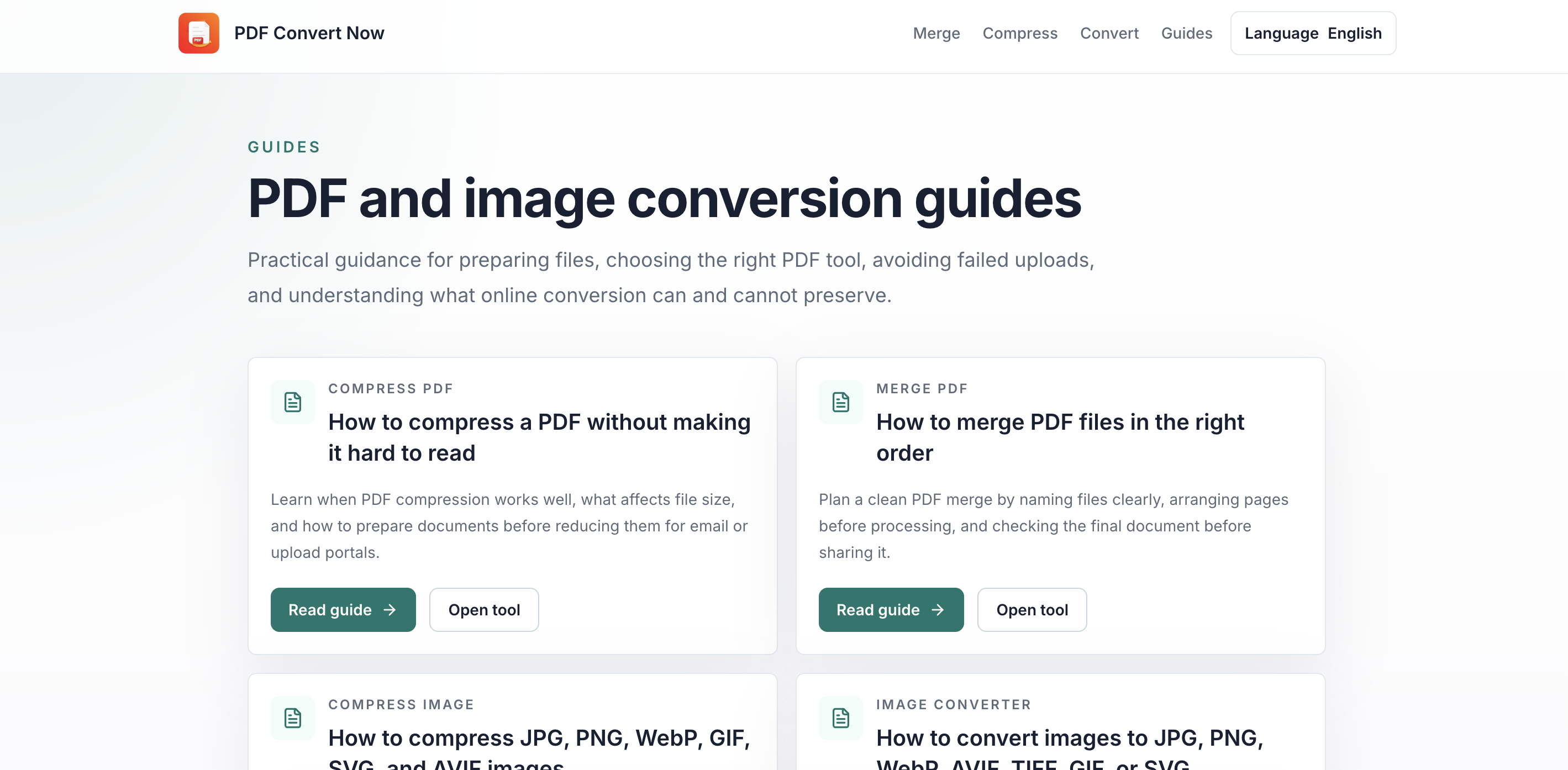Open 'How to compress JPG, PNG, WebP' guide title
Image resolution: width=1568 pixels, height=770 pixels.
pyautogui.click(x=539, y=748)
